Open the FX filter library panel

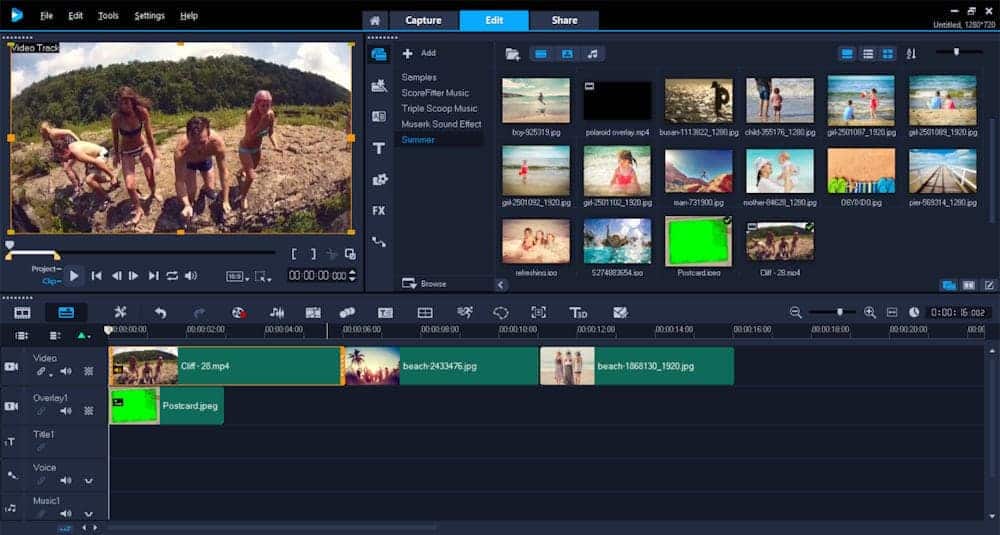pos(379,211)
